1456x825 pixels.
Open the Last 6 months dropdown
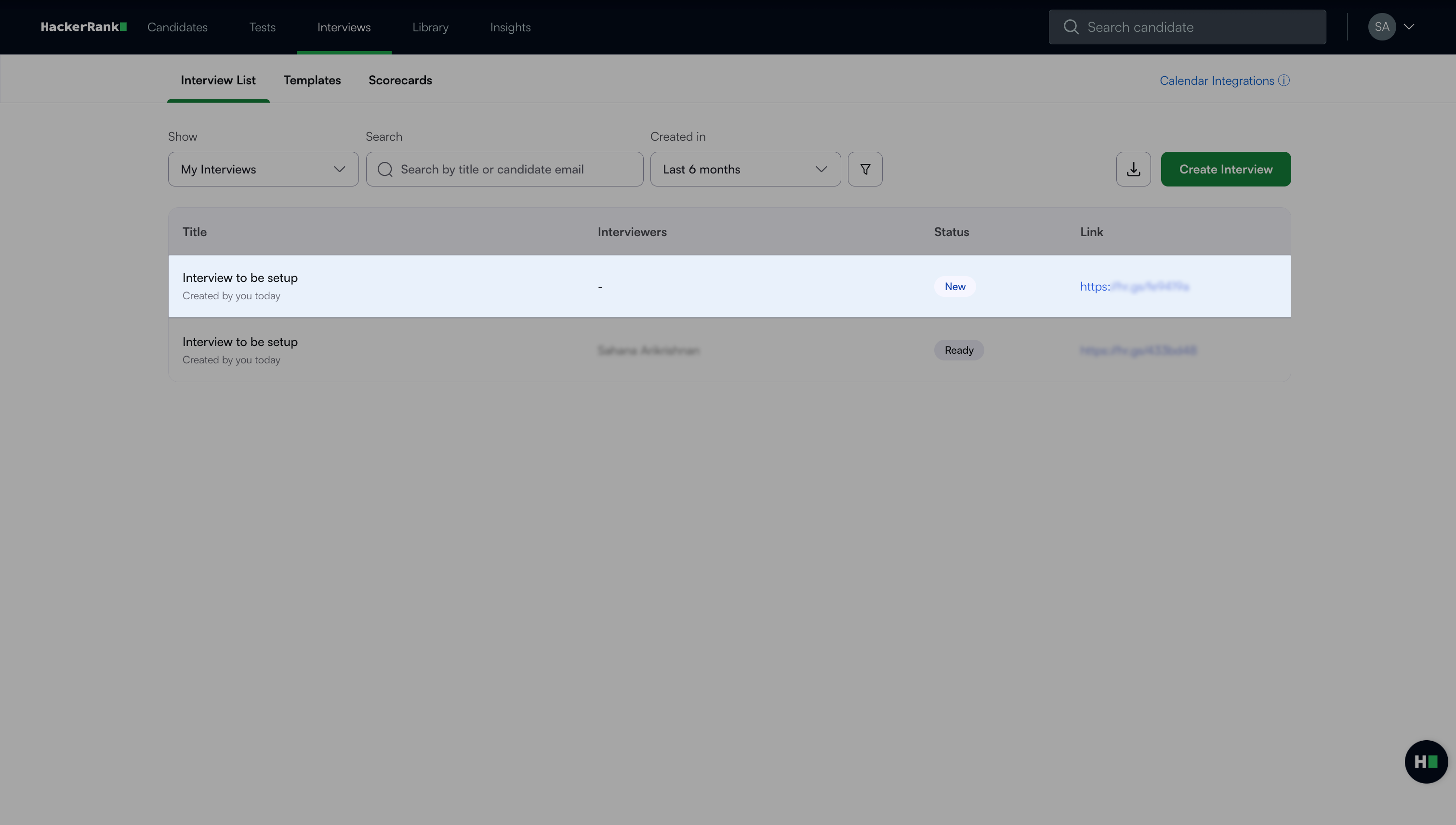pos(745,169)
